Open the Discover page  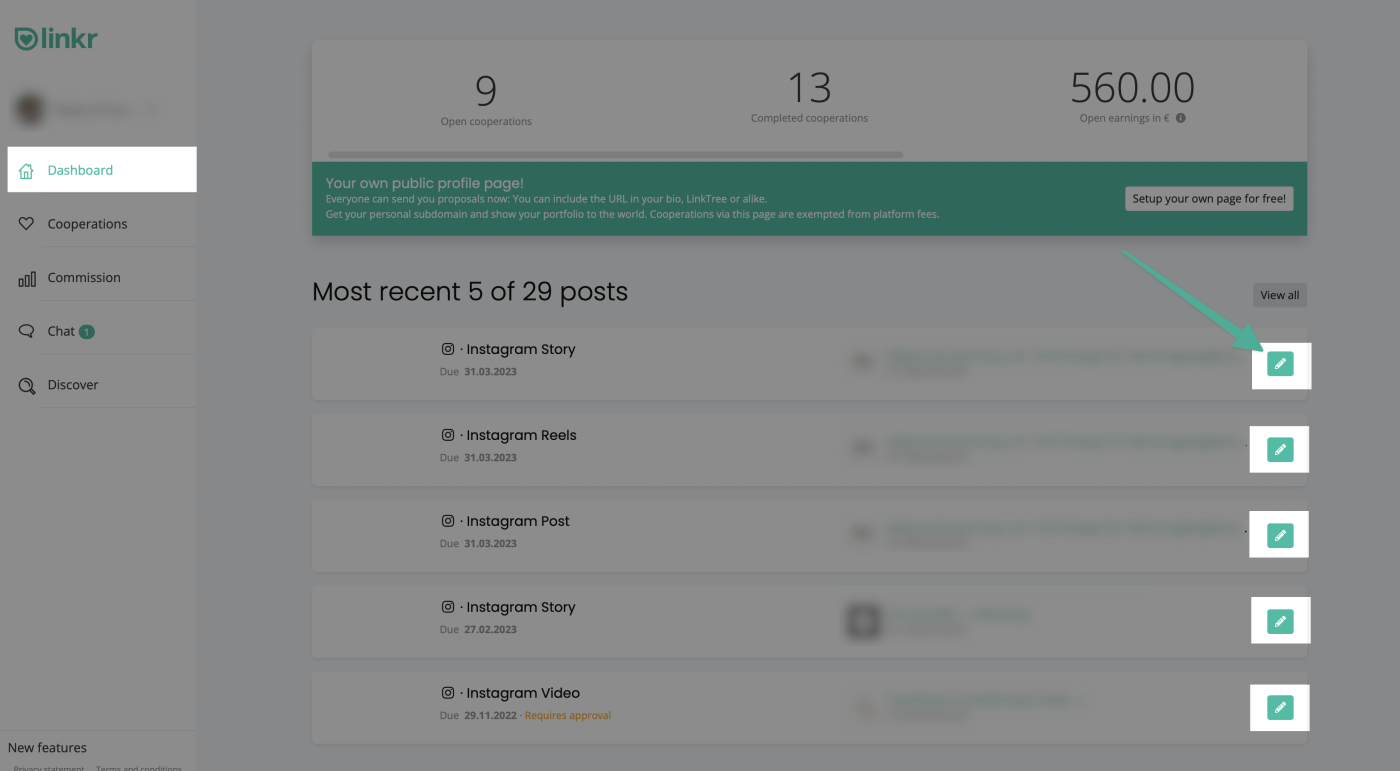(73, 385)
